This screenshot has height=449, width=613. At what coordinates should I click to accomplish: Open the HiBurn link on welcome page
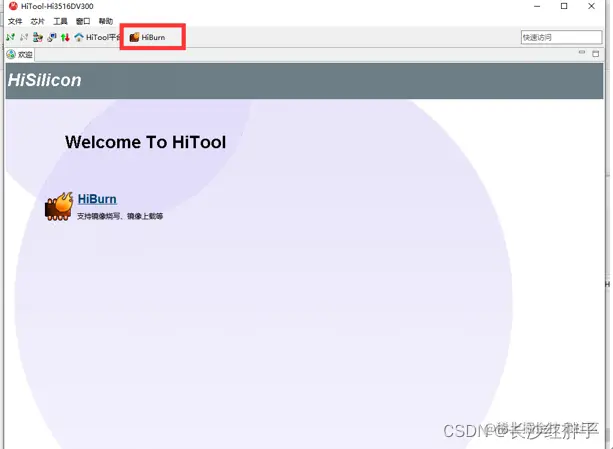click(x=97, y=199)
